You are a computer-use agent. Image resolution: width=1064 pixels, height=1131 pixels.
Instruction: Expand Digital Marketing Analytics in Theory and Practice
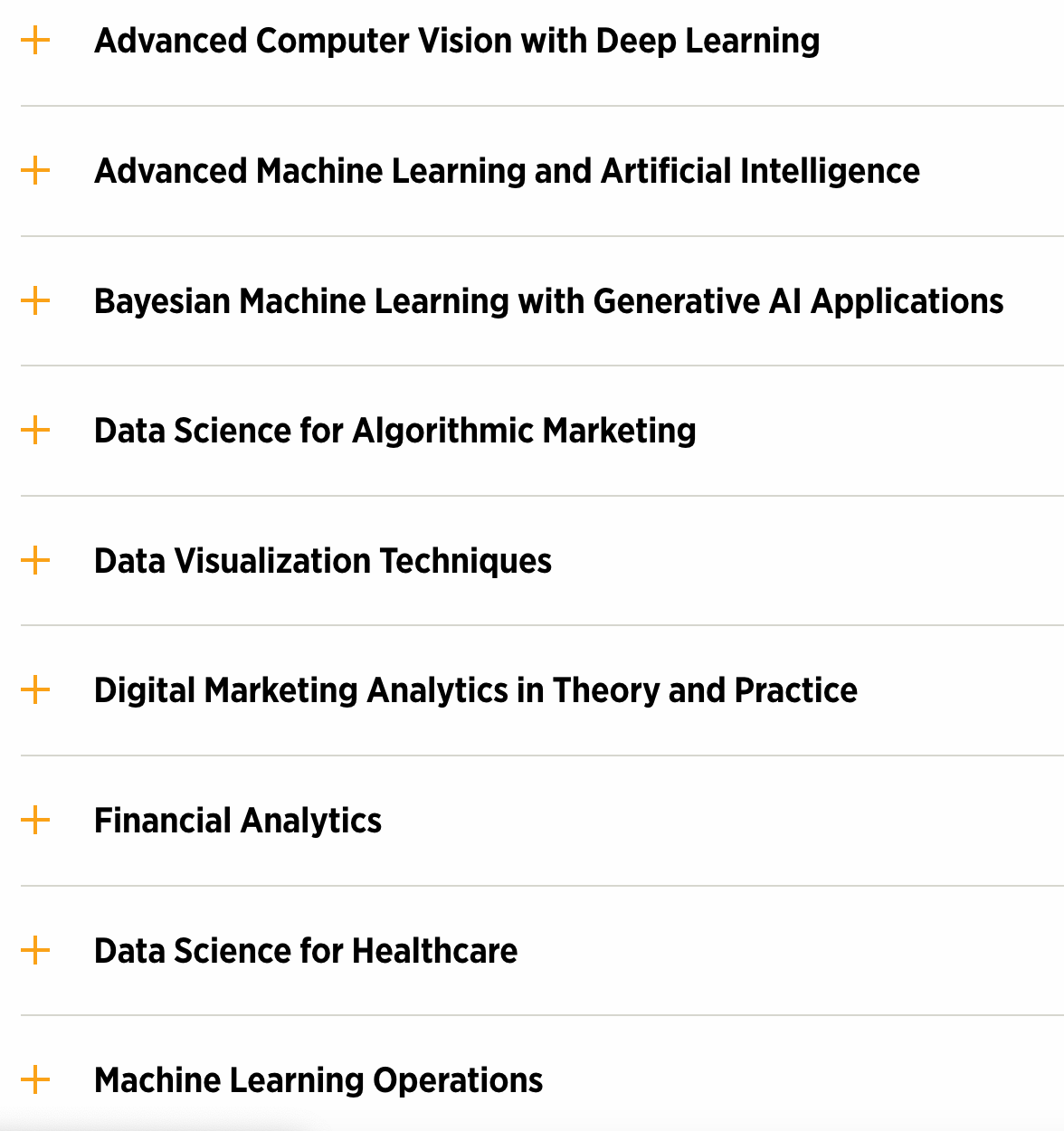coord(475,690)
